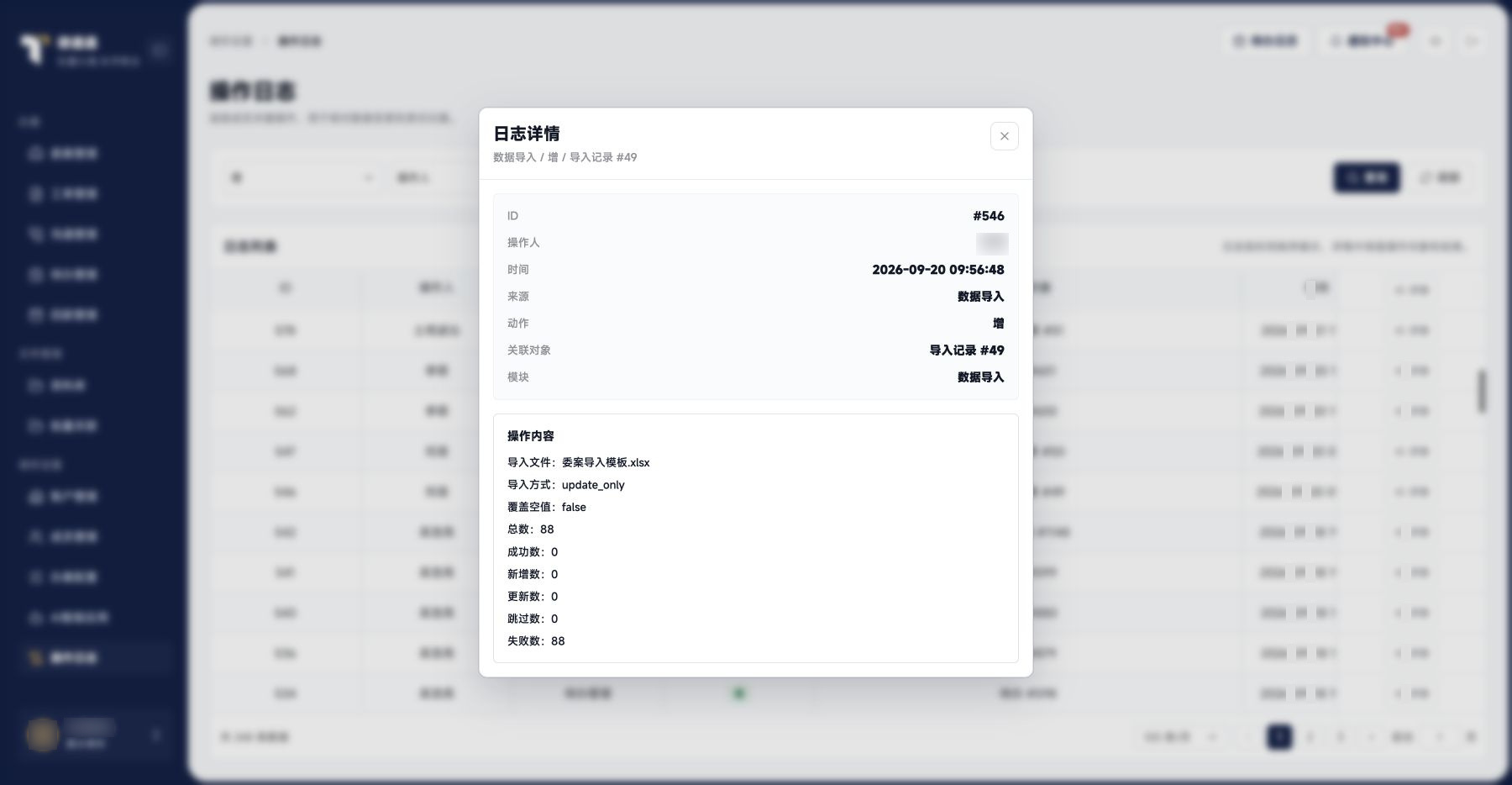Click the line 失败数：88

(536, 641)
